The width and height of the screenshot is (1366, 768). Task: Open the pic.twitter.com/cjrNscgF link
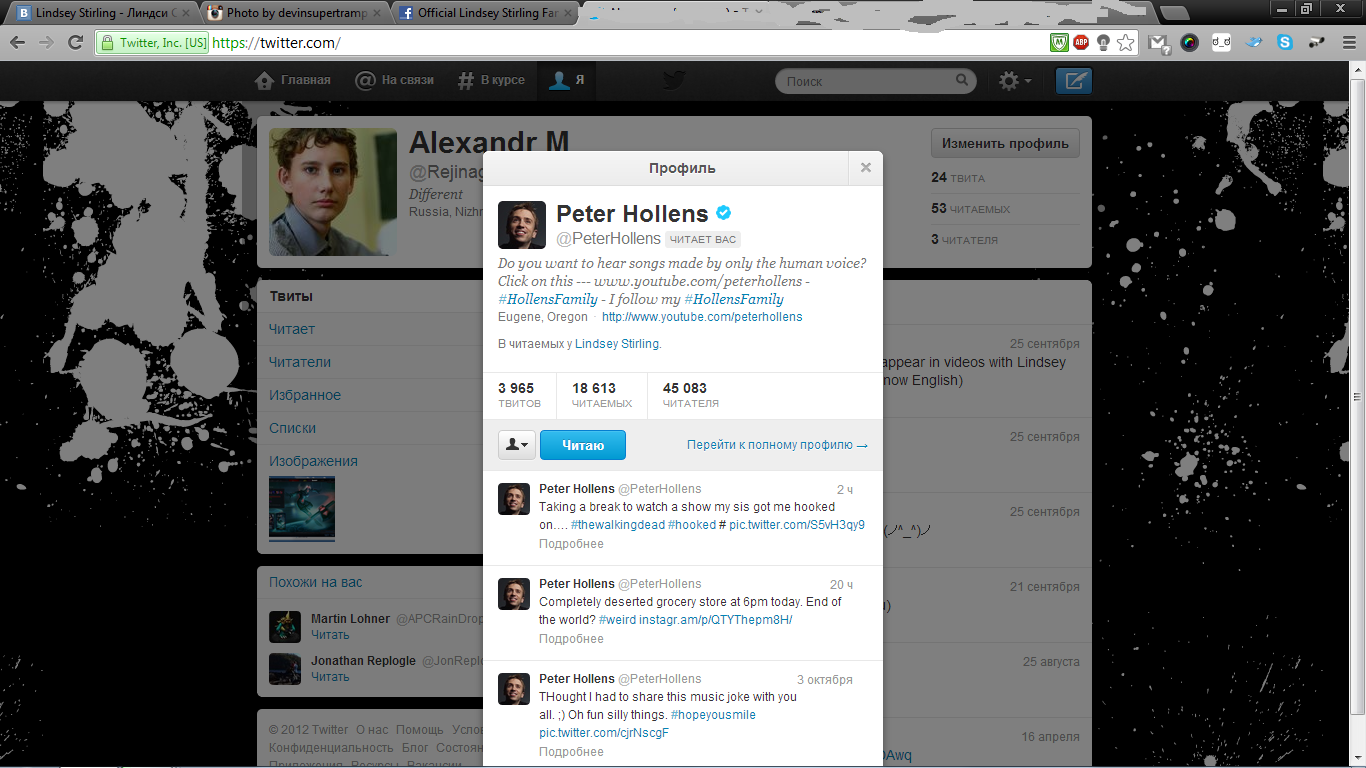coord(604,733)
